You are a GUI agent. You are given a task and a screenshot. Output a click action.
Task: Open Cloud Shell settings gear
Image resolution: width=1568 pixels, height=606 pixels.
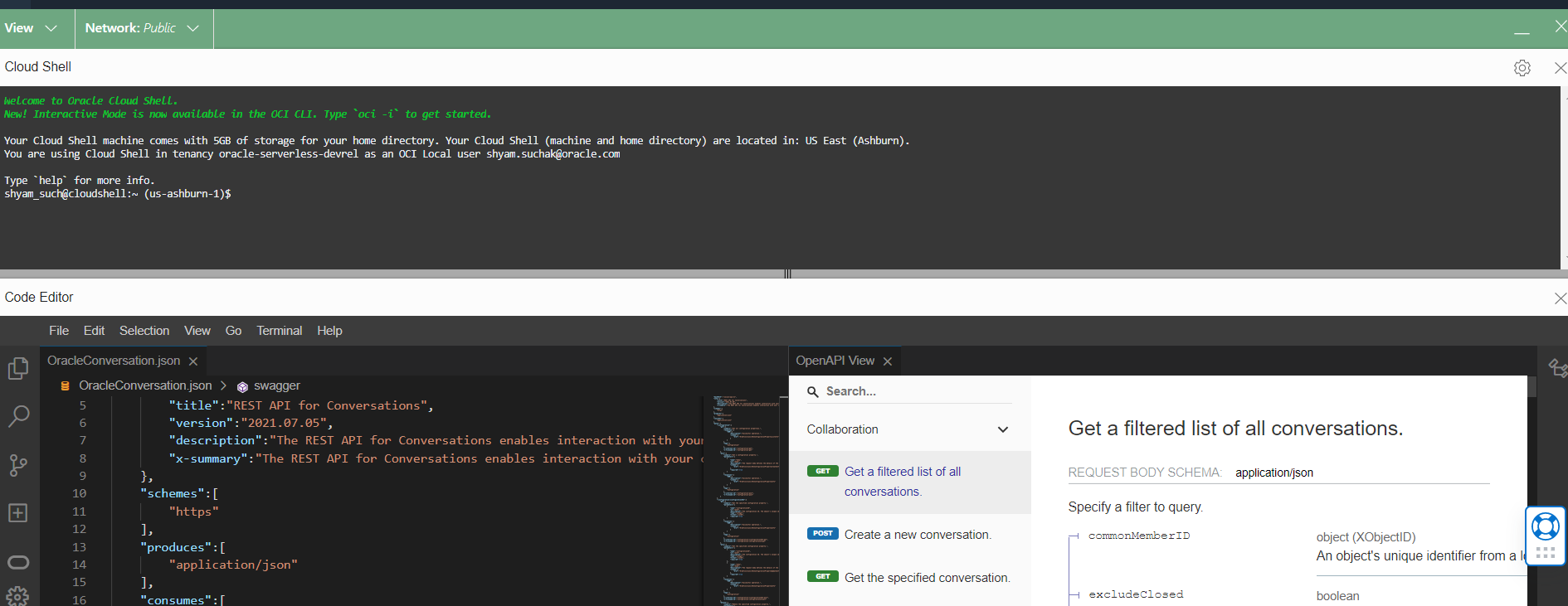[x=1522, y=68]
